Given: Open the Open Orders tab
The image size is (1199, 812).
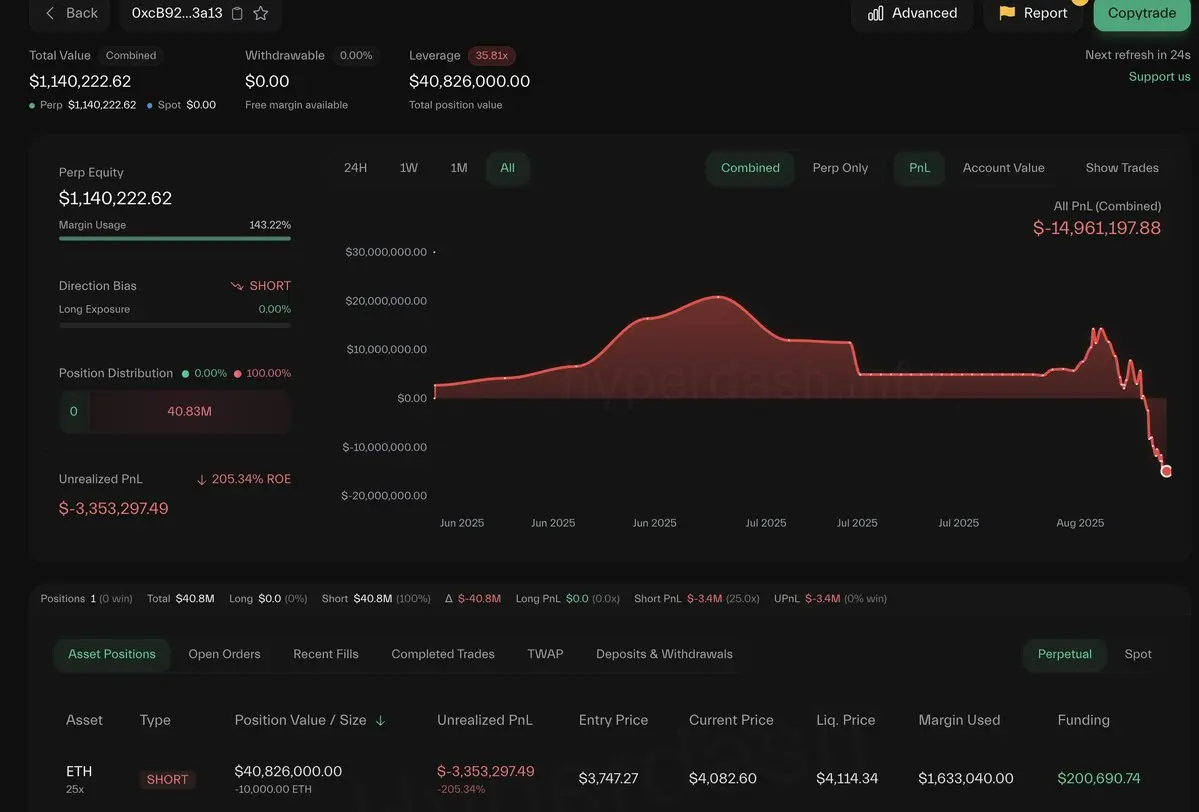Looking at the screenshot, I should [224, 654].
